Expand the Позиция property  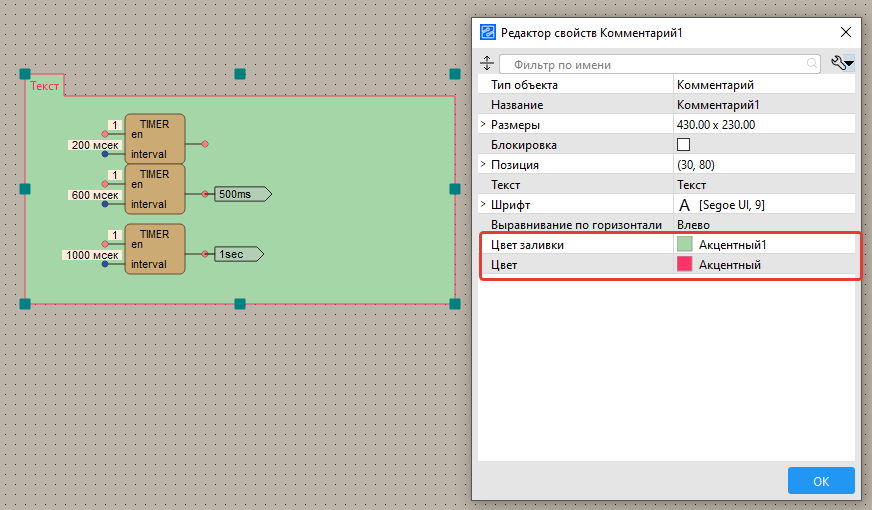pos(483,165)
